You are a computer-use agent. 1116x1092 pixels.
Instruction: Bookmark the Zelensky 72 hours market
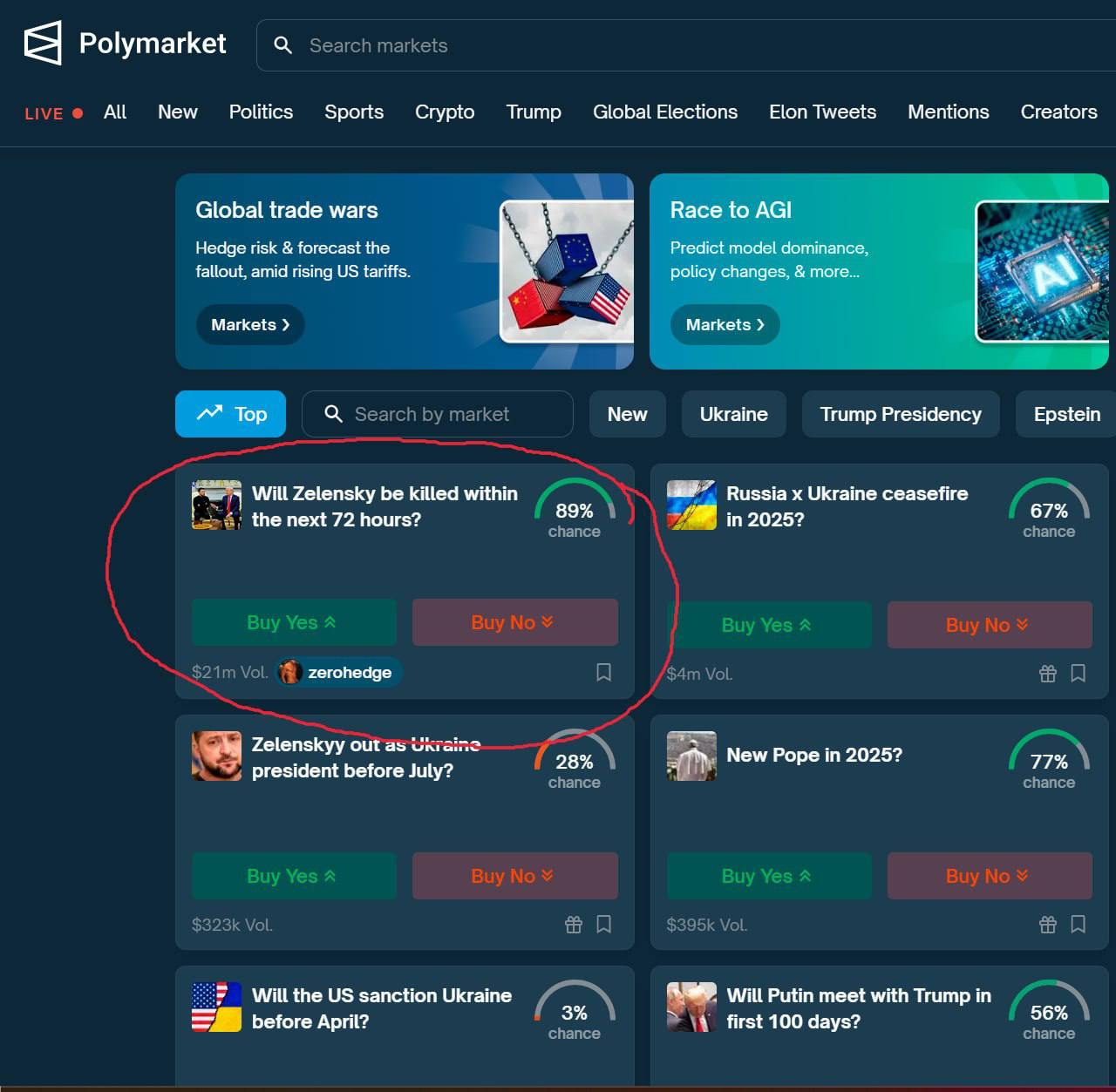click(x=603, y=672)
